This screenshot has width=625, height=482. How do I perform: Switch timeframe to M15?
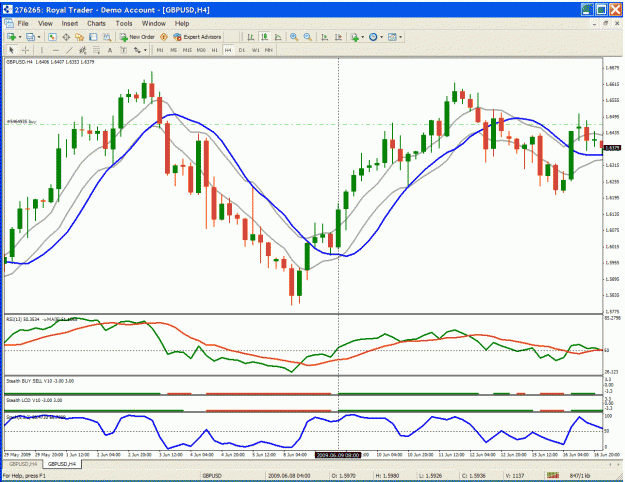[187, 50]
